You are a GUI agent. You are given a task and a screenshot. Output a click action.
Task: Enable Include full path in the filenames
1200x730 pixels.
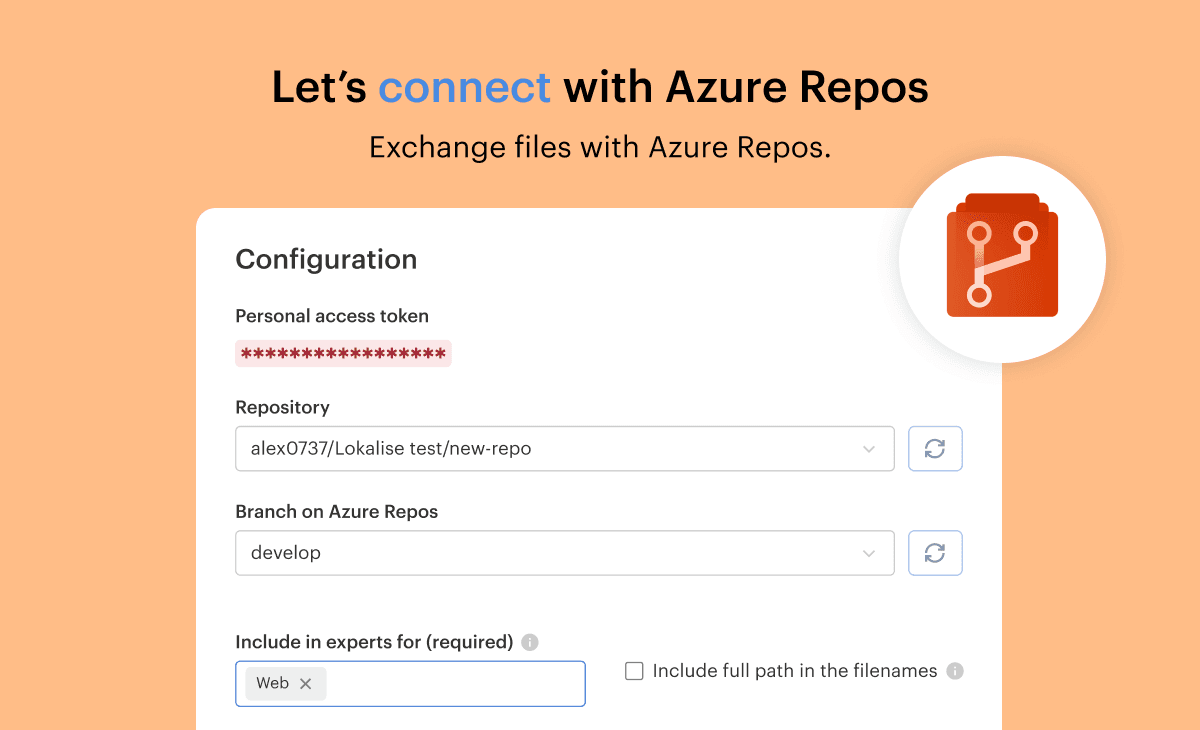point(634,671)
